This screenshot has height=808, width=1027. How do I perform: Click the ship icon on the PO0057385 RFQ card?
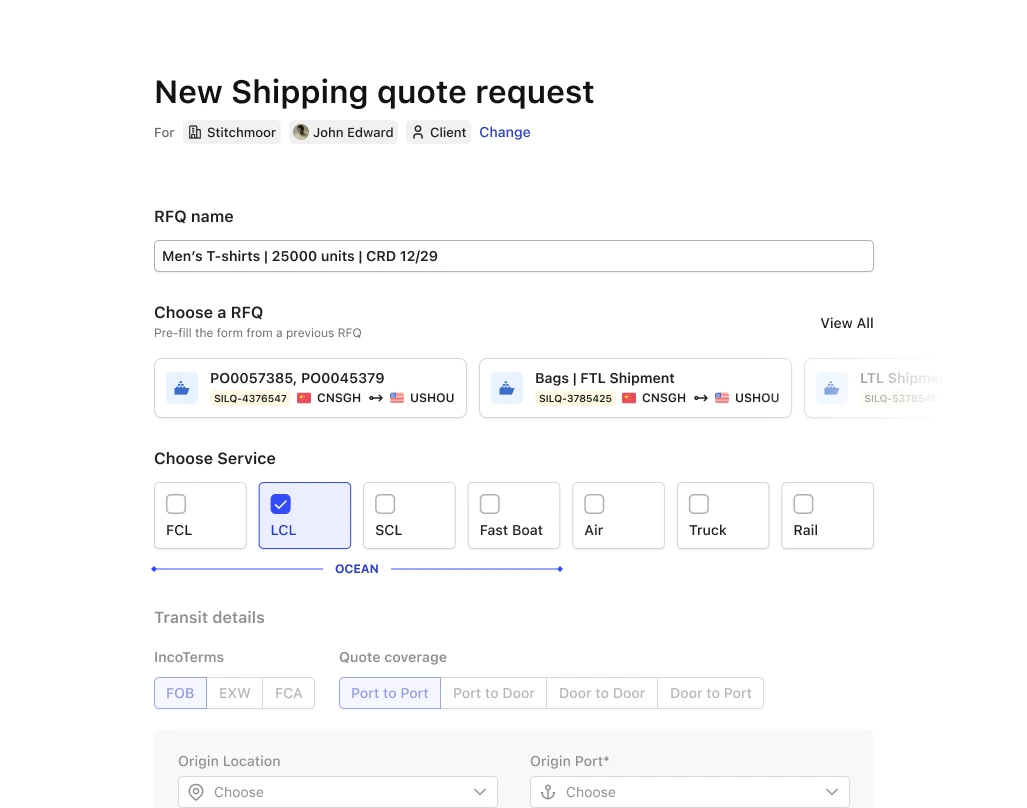[181, 387]
